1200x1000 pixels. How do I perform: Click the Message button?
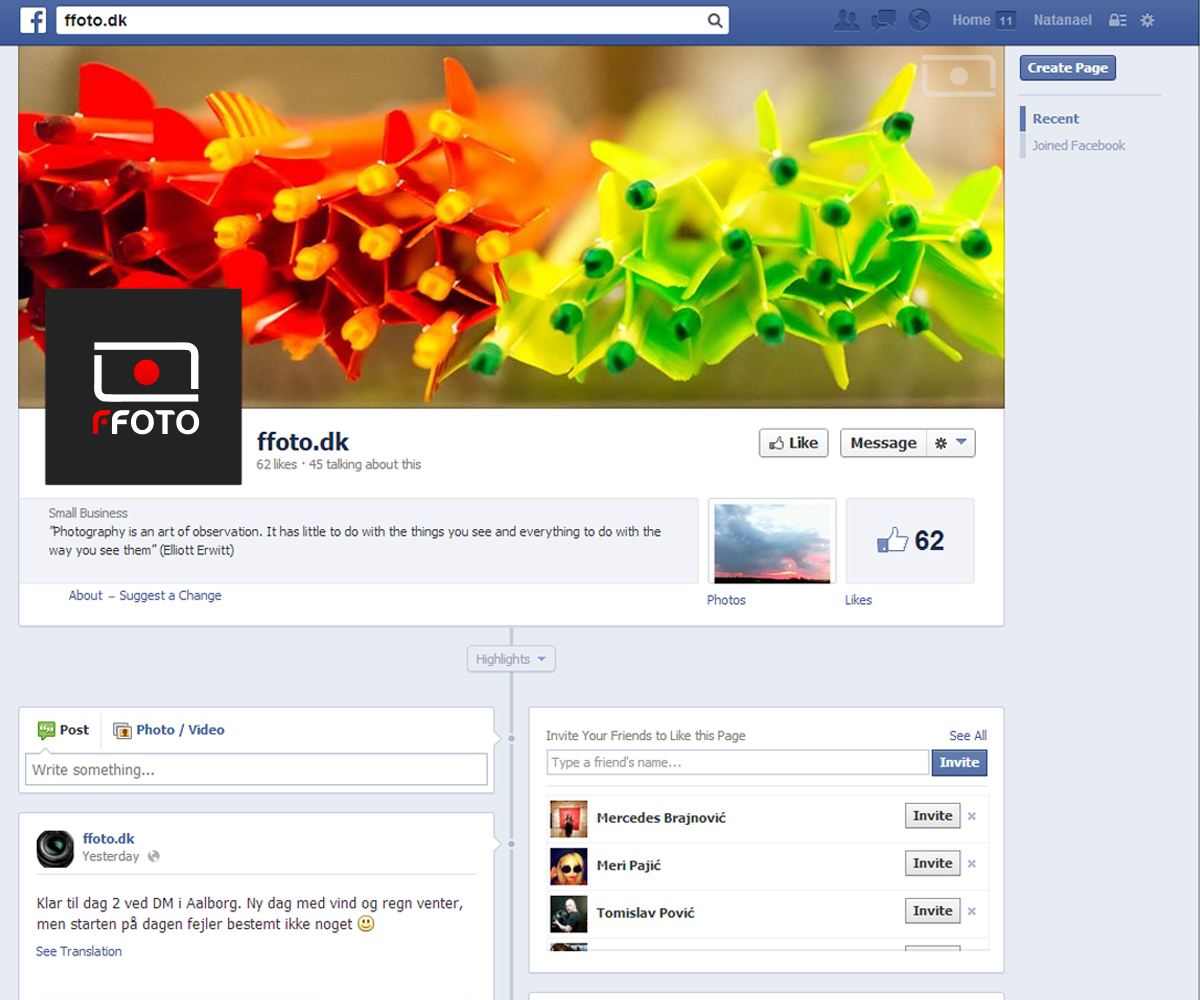[883, 443]
